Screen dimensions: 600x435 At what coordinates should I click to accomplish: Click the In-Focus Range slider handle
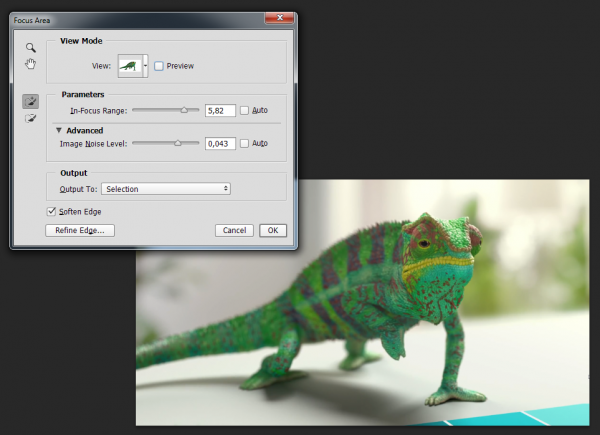[x=184, y=110]
